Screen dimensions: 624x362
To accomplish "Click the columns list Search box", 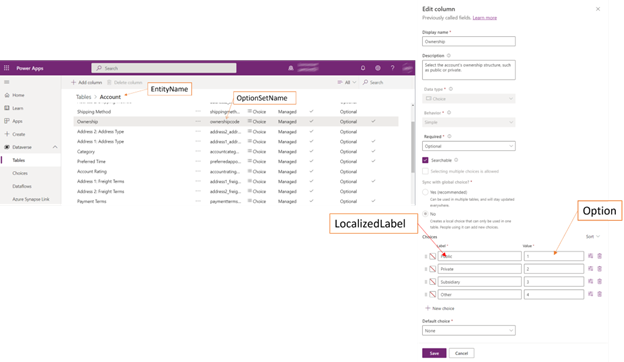I will coord(373,82).
